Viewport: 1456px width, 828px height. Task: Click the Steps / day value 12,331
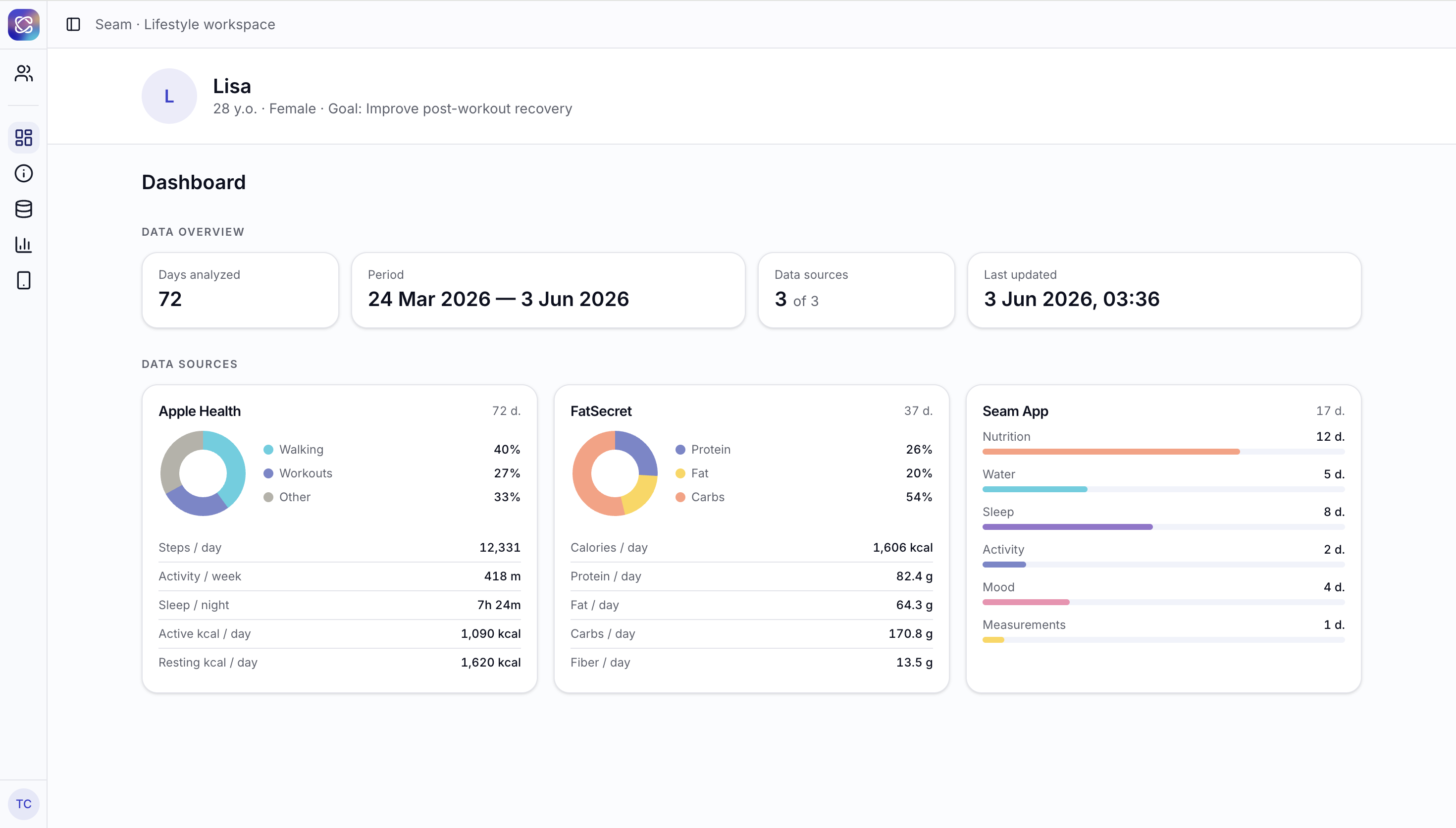[x=500, y=548]
